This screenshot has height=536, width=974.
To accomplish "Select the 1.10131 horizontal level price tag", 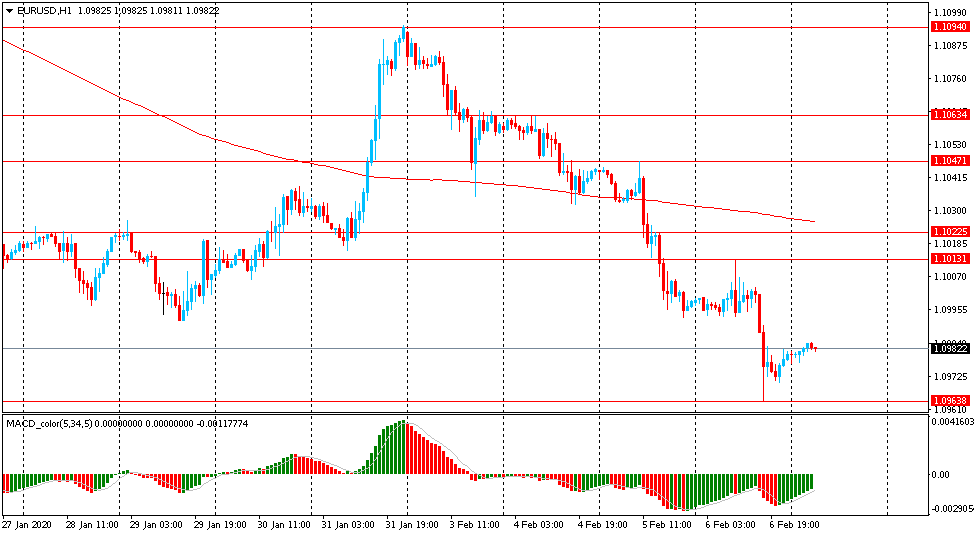I will click(x=949, y=259).
